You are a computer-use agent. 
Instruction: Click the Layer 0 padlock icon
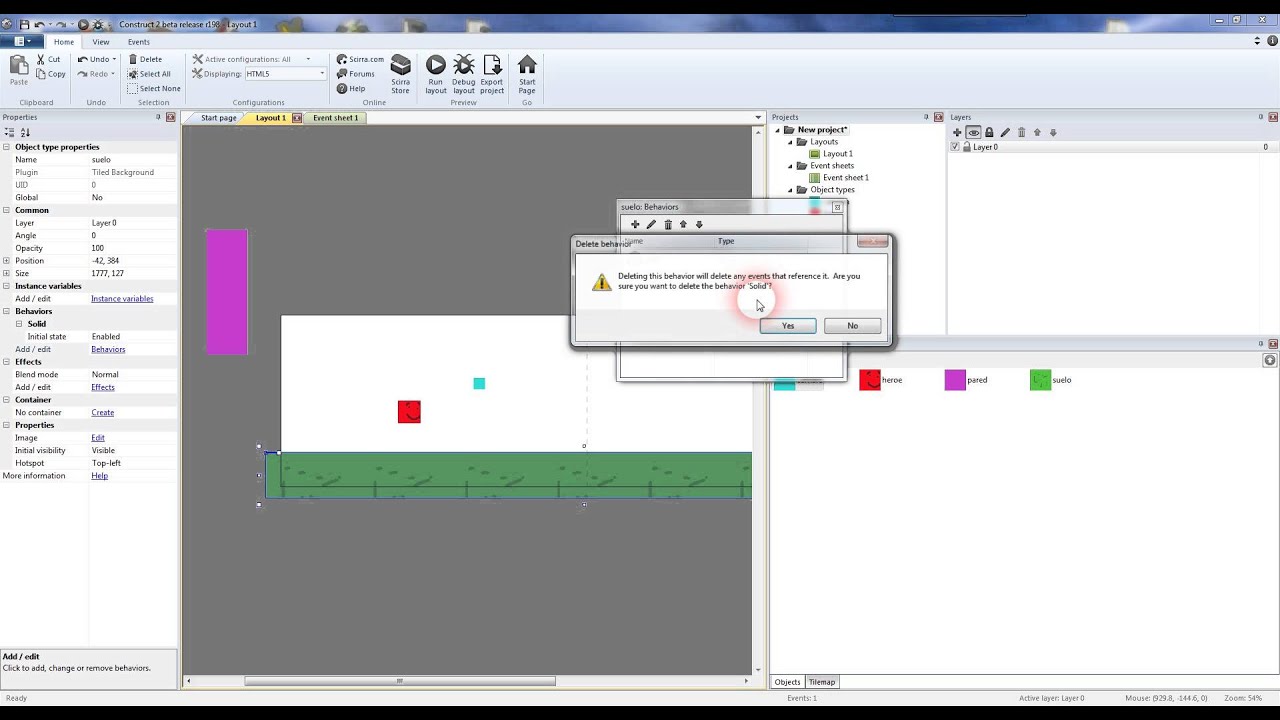967,147
